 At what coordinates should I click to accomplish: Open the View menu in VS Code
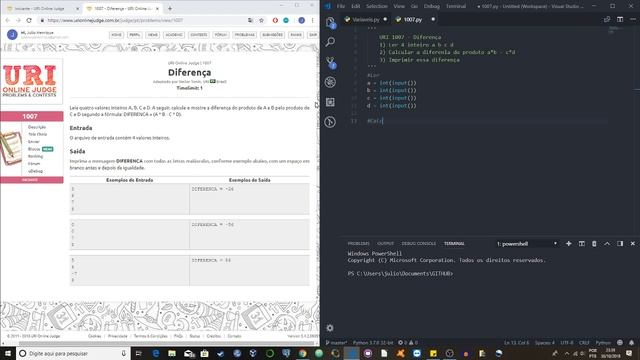[x=399, y=6]
